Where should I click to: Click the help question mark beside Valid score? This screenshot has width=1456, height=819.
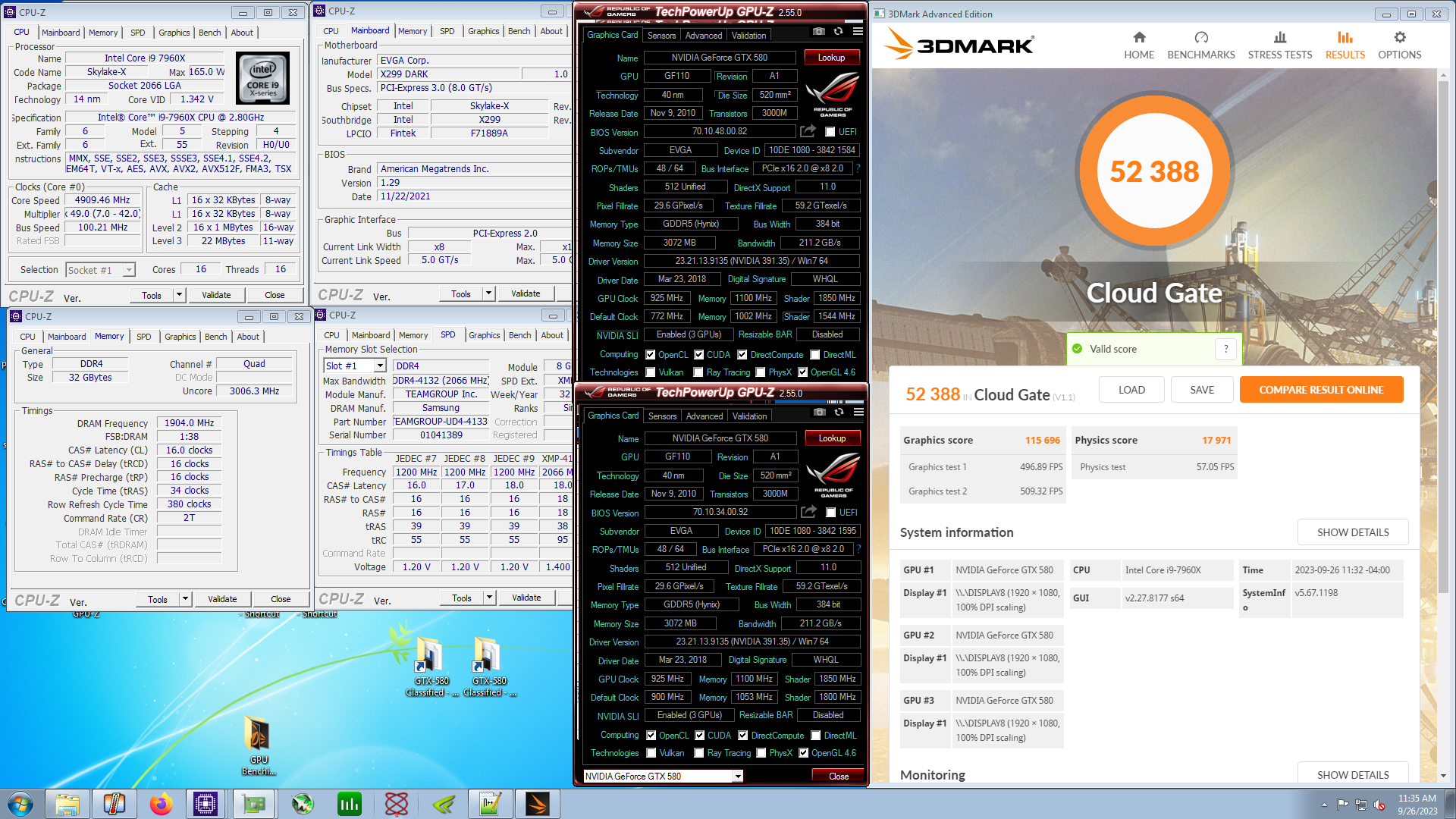click(1225, 349)
